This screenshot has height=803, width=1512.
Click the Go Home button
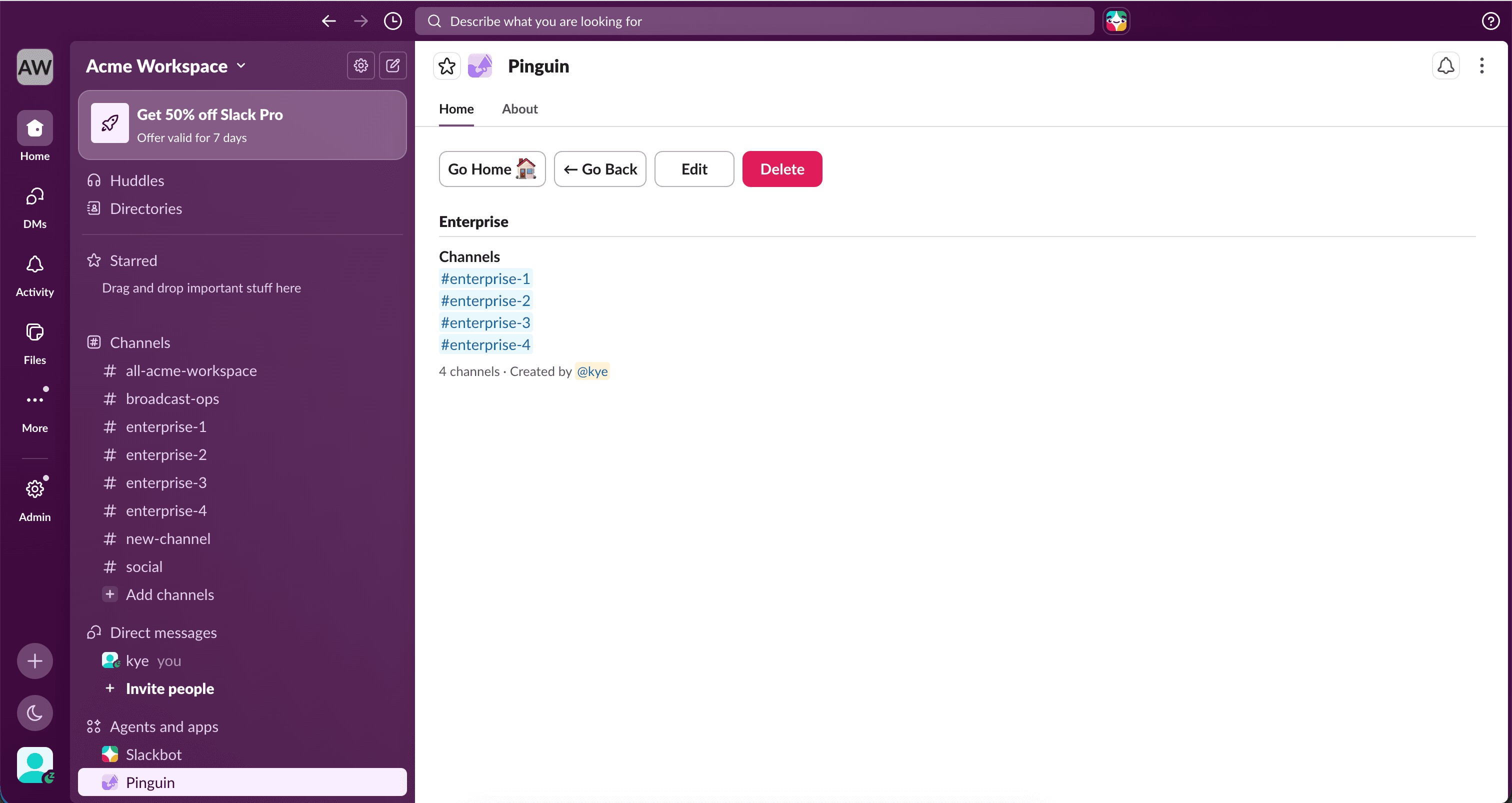492,169
